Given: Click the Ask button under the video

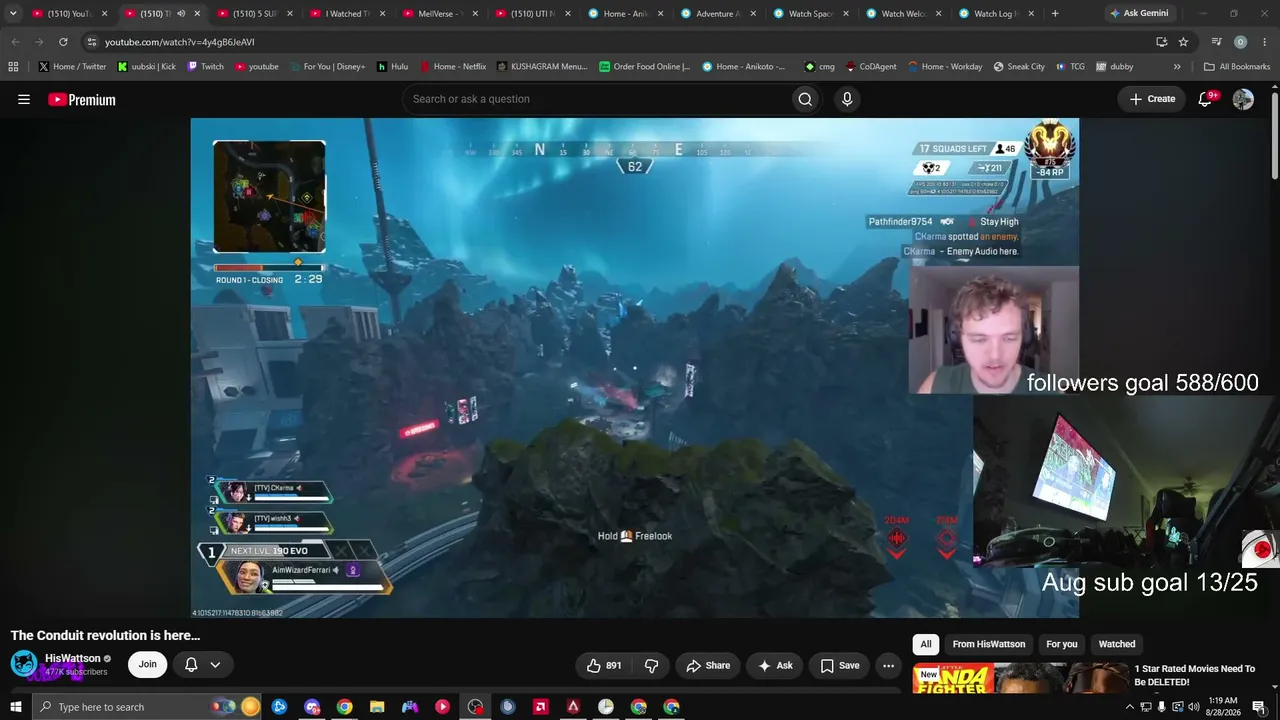Looking at the screenshot, I should coord(775,665).
